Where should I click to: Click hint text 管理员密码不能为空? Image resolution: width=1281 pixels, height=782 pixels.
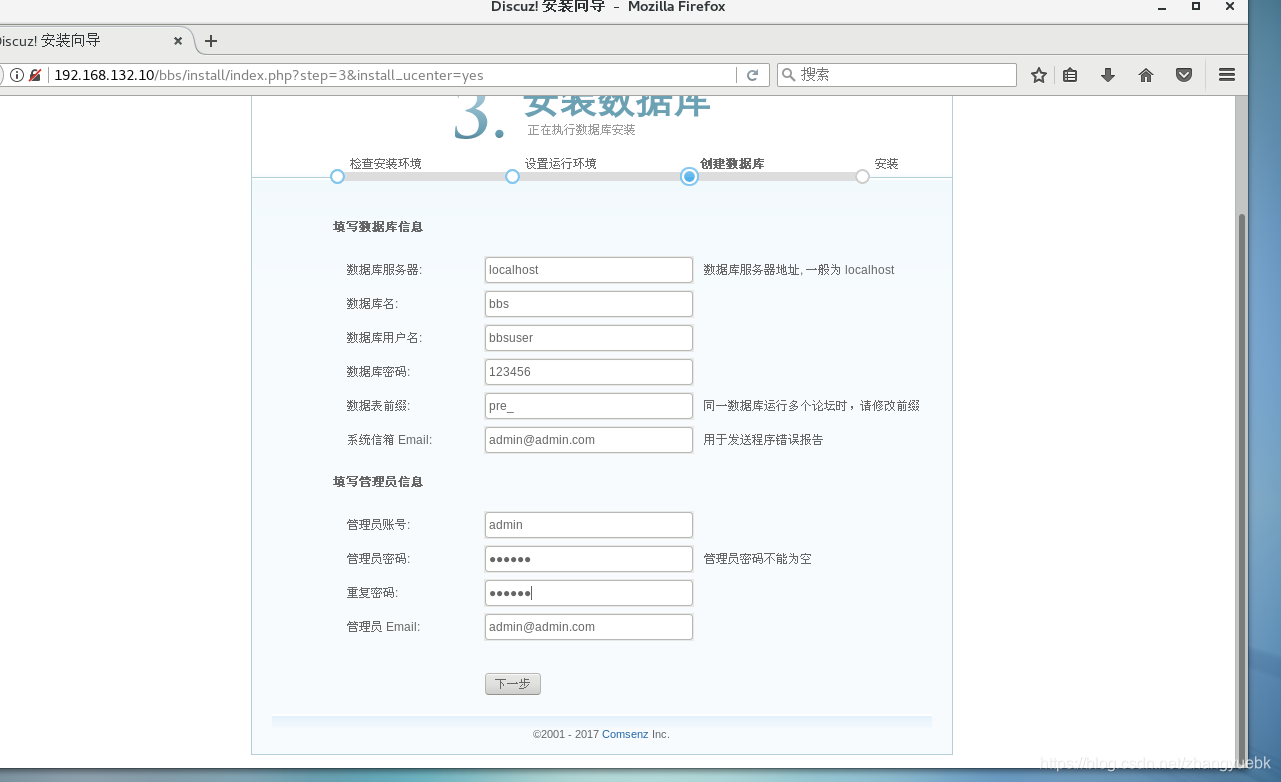[x=757, y=559]
